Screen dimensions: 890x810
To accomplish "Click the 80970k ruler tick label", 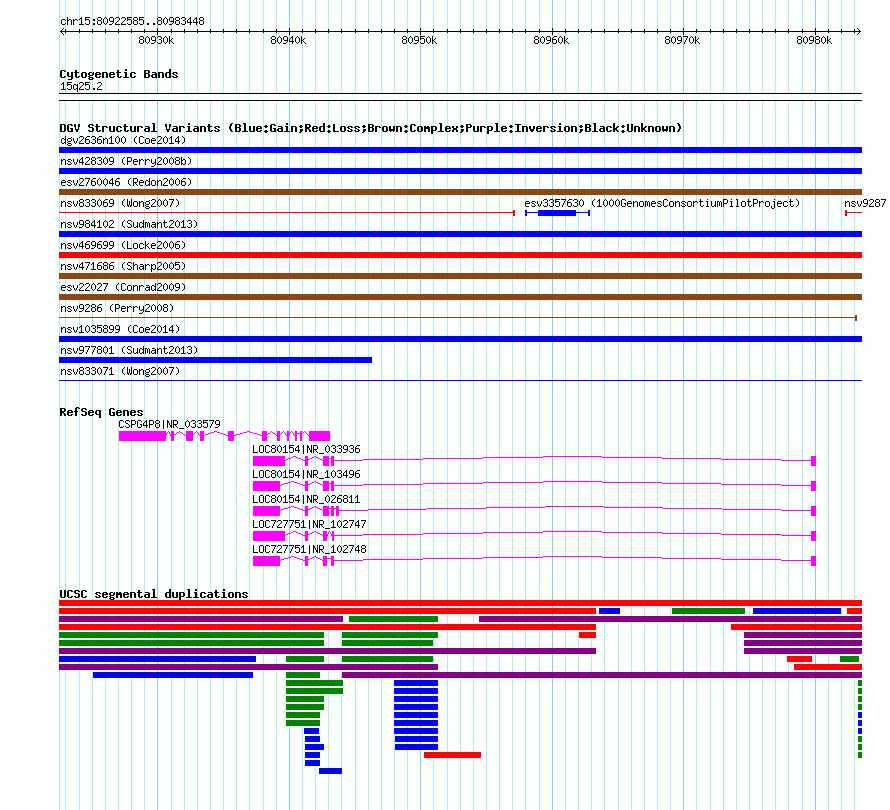I will pos(682,40).
